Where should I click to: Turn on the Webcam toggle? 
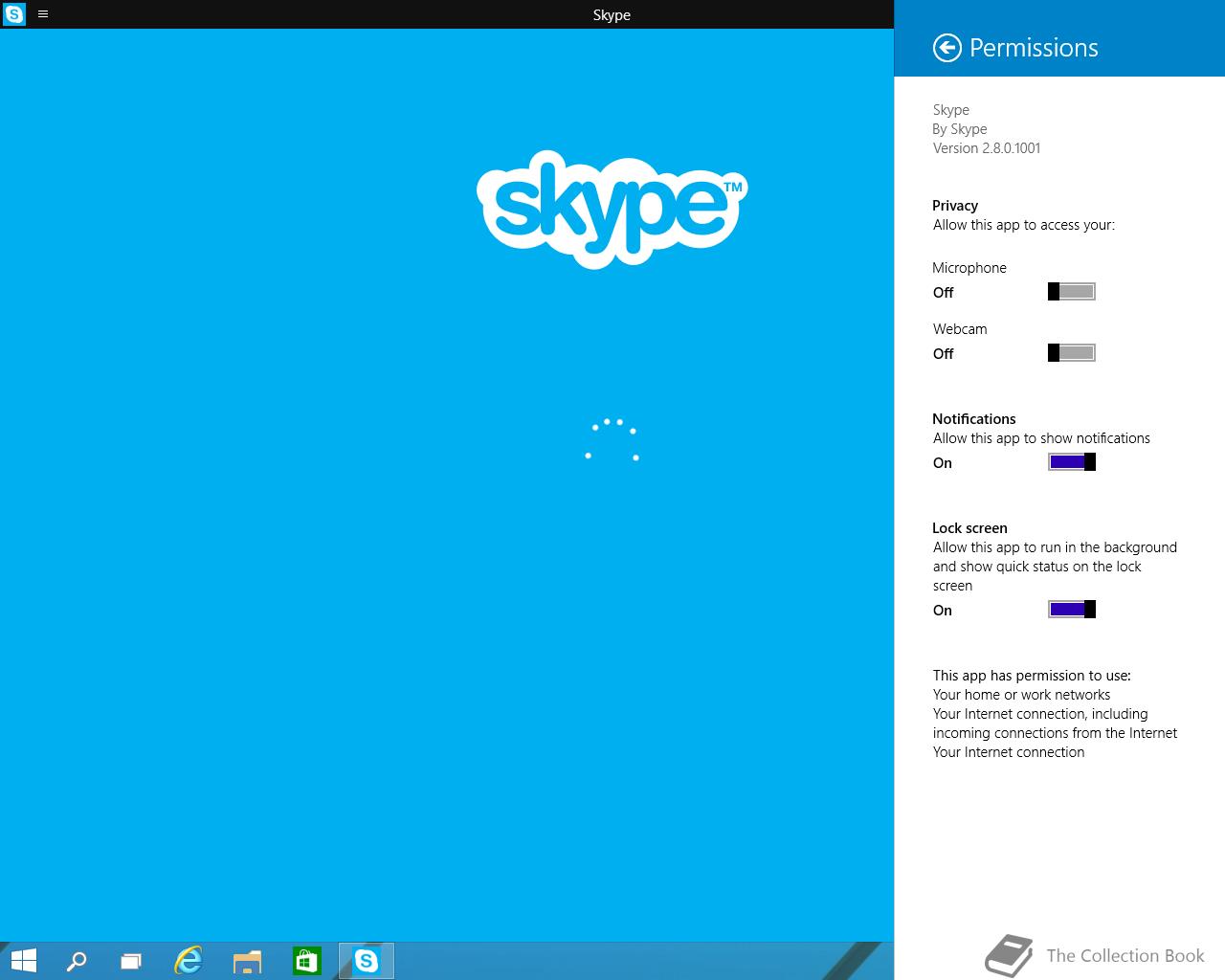(1072, 353)
